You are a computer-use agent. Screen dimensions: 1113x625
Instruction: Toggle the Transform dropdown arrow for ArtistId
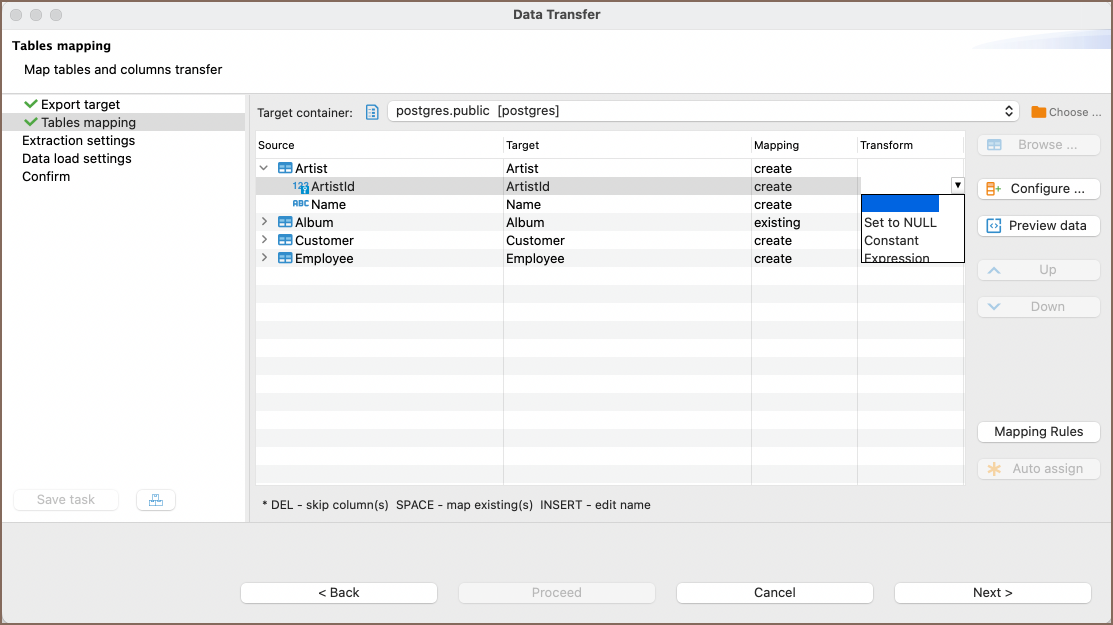pyautogui.click(x=957, y=186)
